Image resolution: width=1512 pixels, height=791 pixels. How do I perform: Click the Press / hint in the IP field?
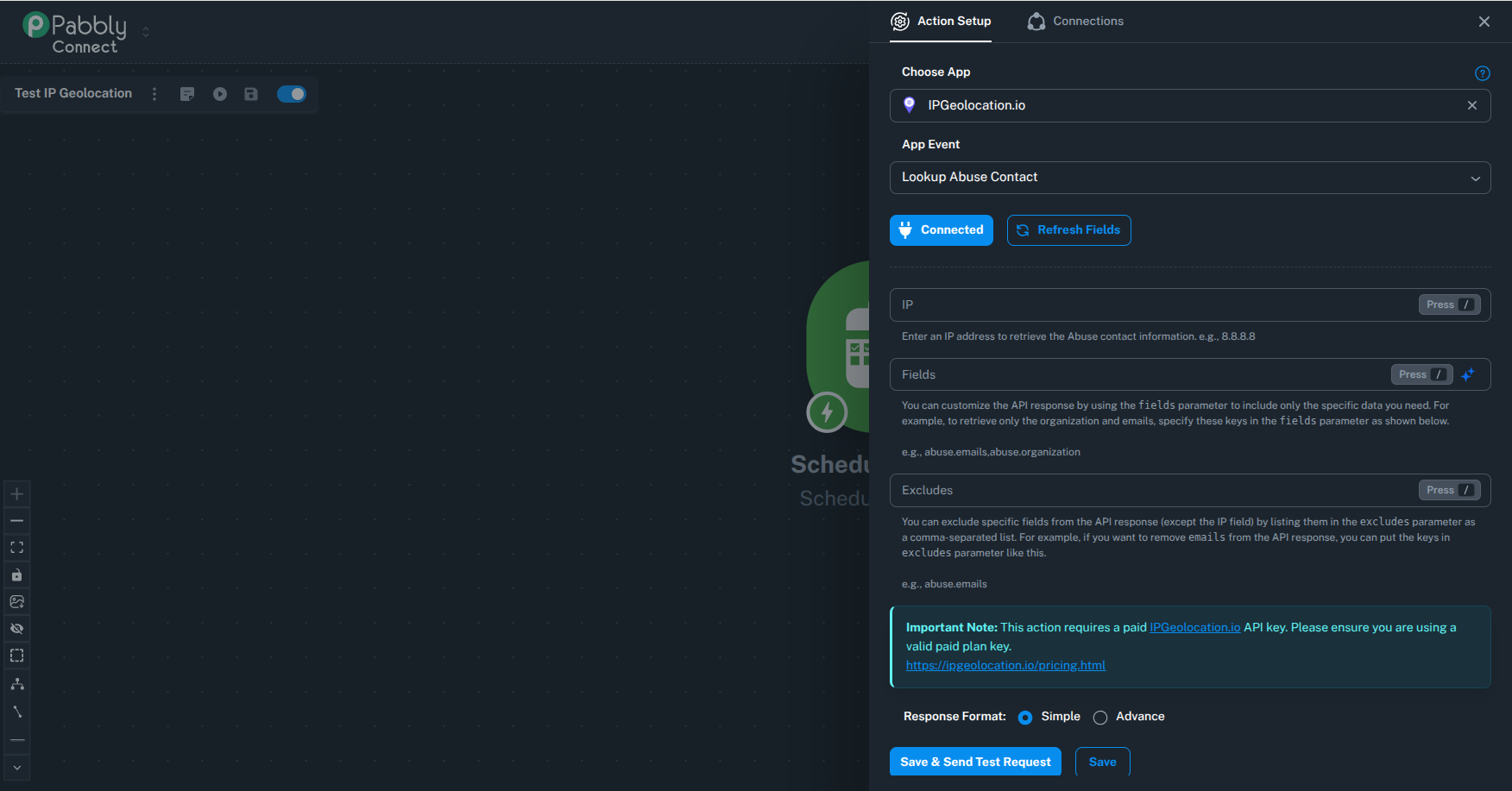coord(1450,304)
